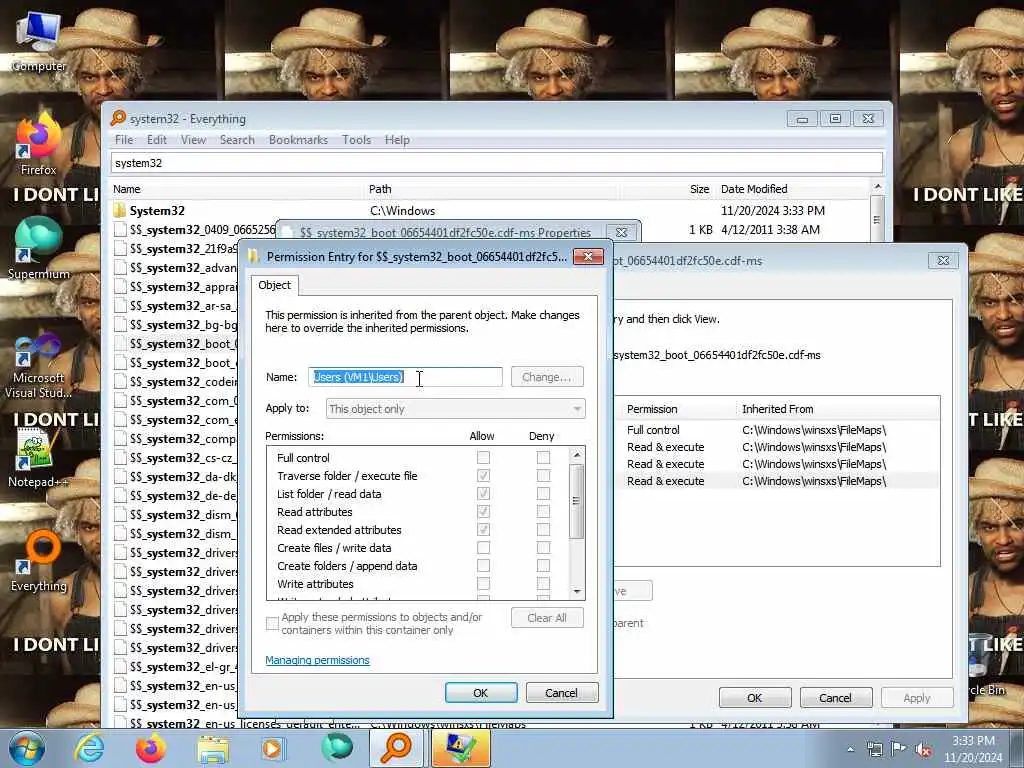1024x768 pixels.
Task: Click Full control Allow checkbox
Action: coord(483,457)
